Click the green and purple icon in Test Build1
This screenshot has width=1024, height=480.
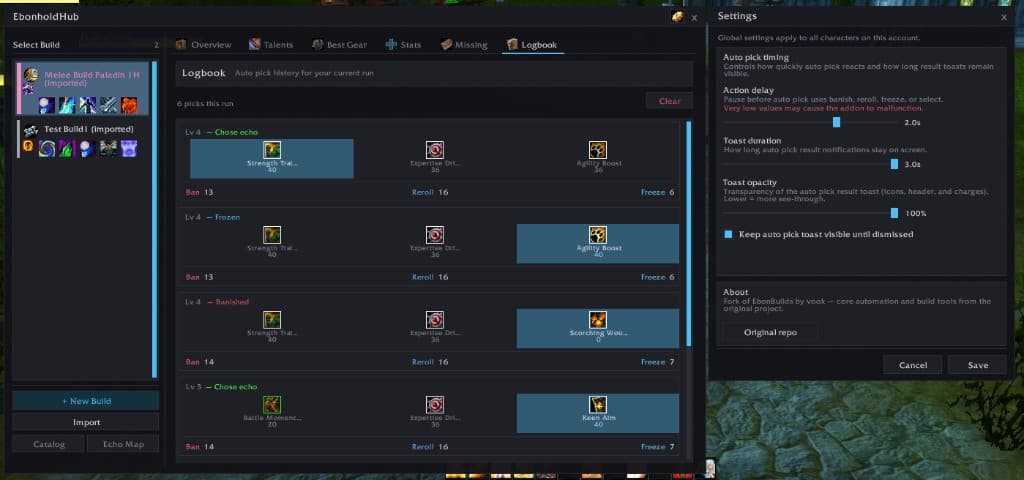[67, 149]
